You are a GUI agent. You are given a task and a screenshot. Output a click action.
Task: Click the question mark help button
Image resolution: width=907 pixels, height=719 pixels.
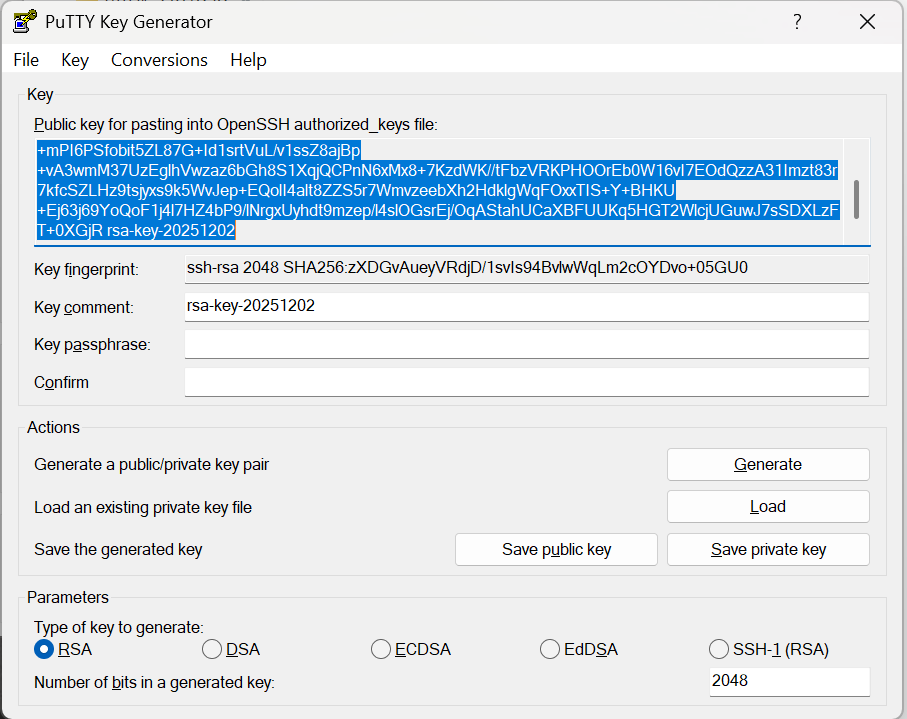pyautogui.click(x=797, y=22)
